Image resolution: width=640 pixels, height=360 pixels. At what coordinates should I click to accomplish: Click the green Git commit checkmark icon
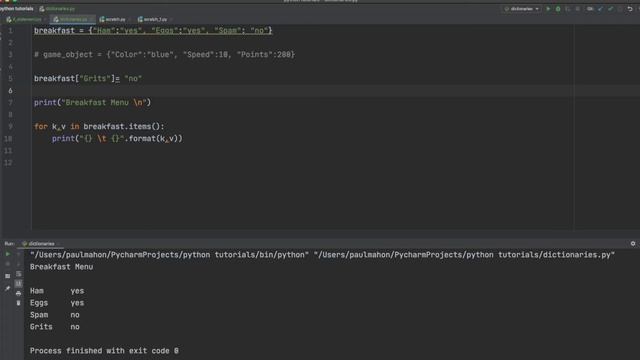[x=611, y=9]
